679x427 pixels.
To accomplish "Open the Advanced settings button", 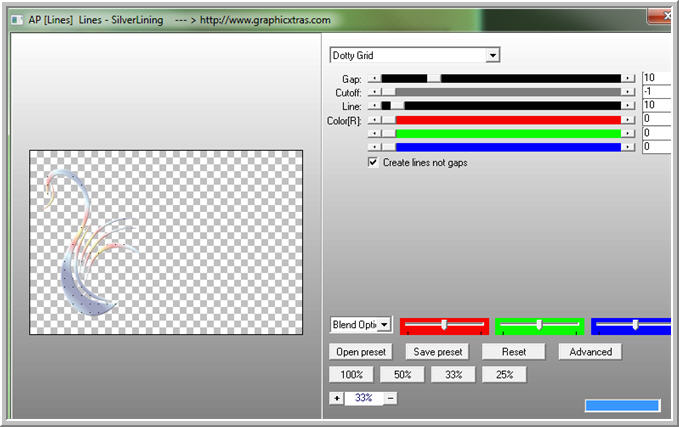I will click(x=590, y=352).
